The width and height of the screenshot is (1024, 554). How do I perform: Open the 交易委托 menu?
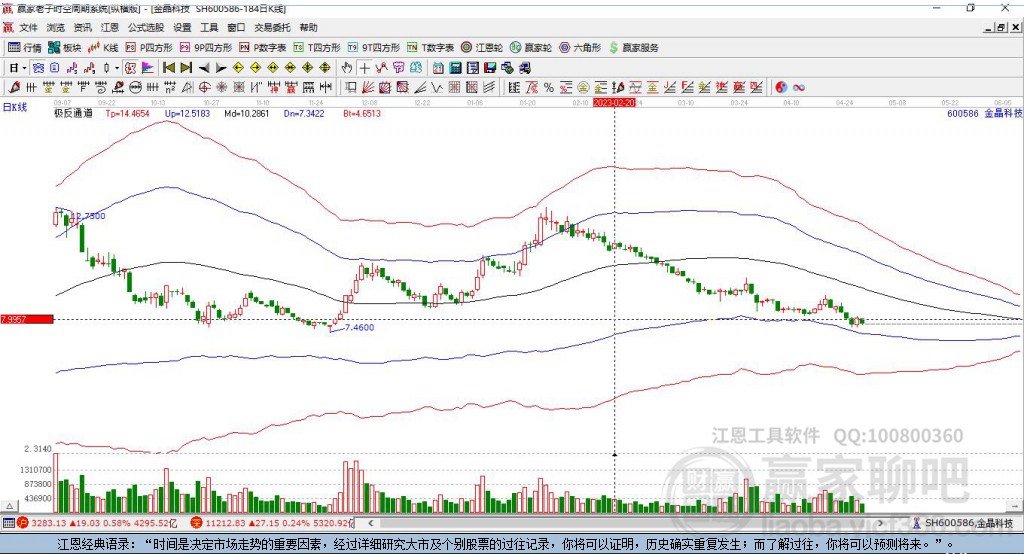(272, 27)
